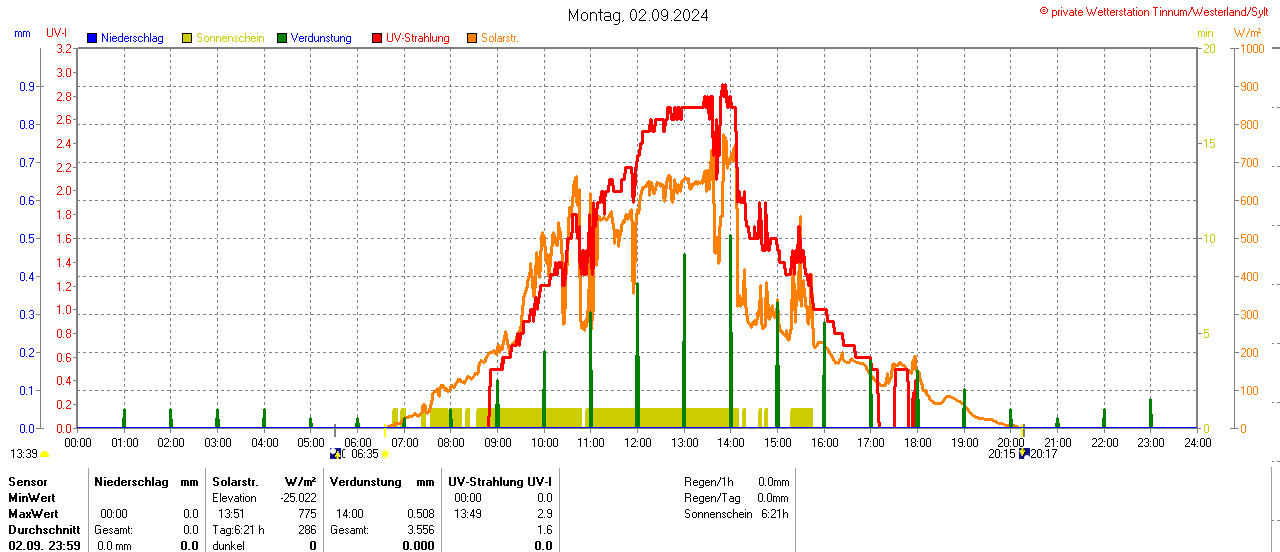Click the sunrise sun icon beside 06:35

(x=385, y=454)
